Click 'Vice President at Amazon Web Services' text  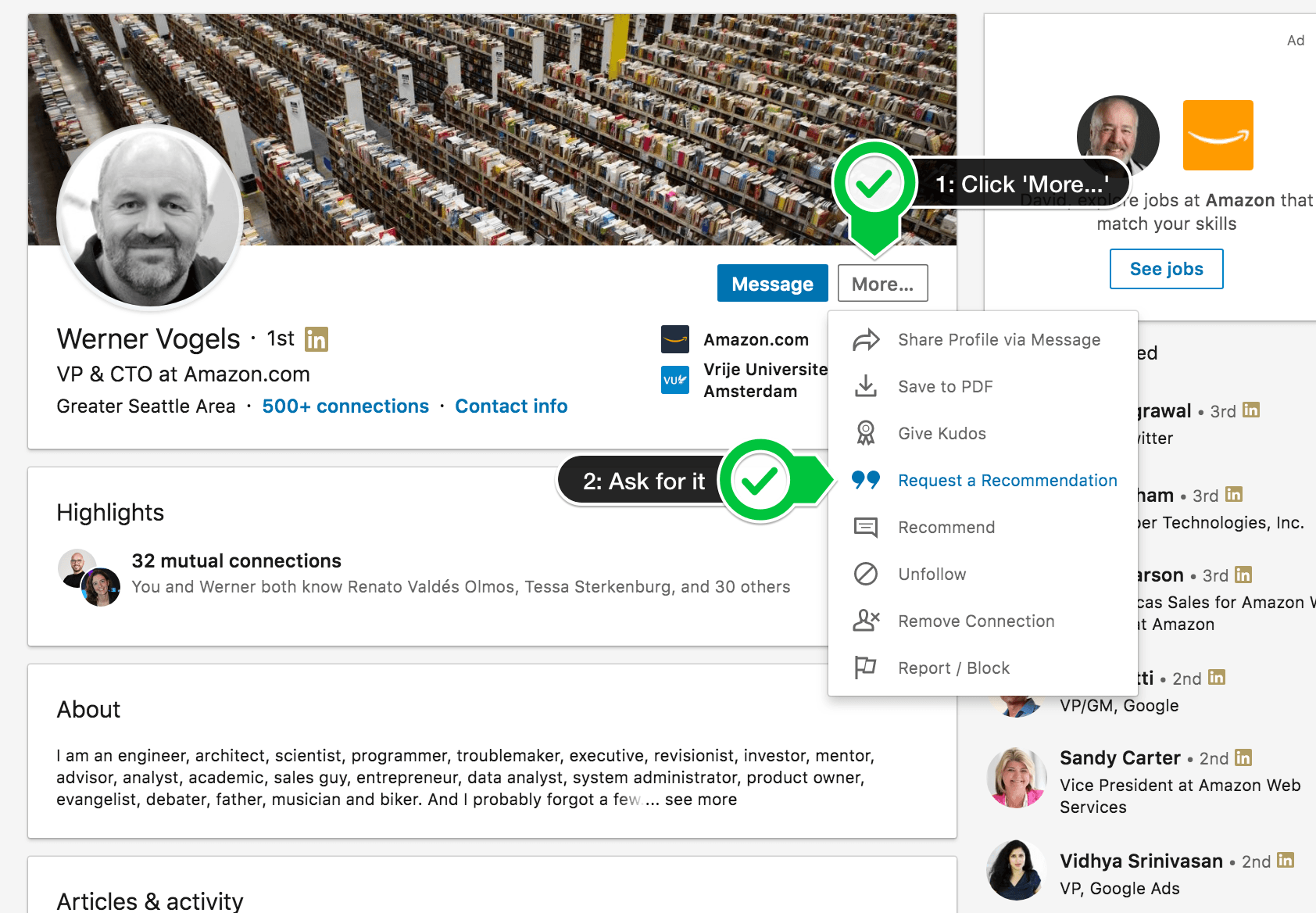click(x=1180, y=797)
